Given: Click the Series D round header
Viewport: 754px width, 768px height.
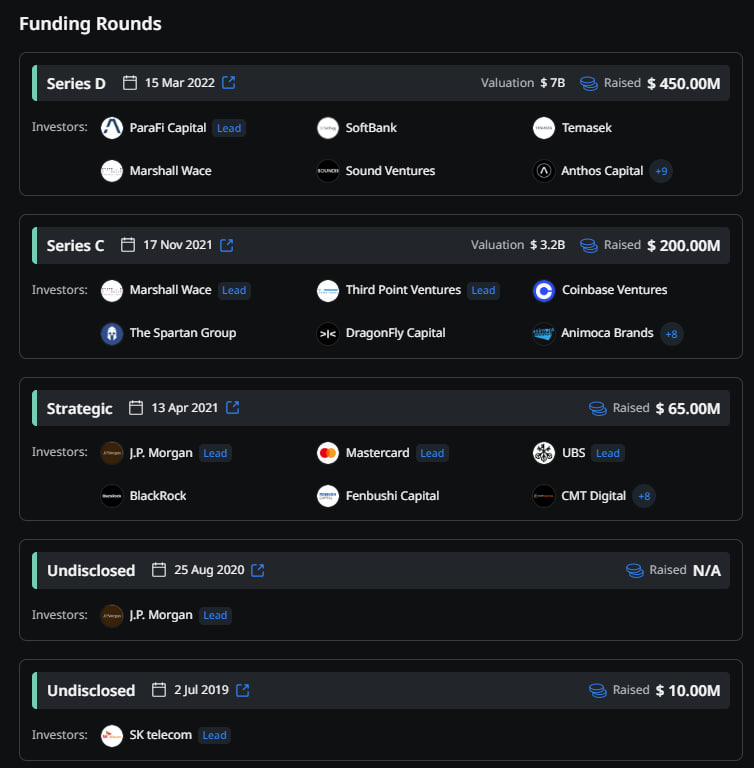Looking at the screenshot, I should click(x=76, y=83).
